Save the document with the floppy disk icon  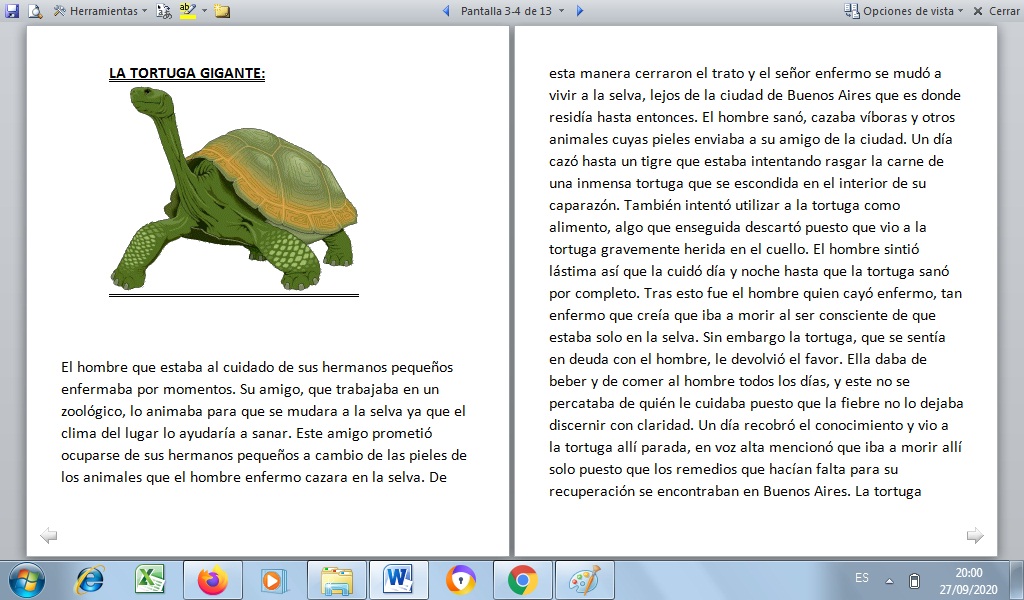click(x=12, y=10)
